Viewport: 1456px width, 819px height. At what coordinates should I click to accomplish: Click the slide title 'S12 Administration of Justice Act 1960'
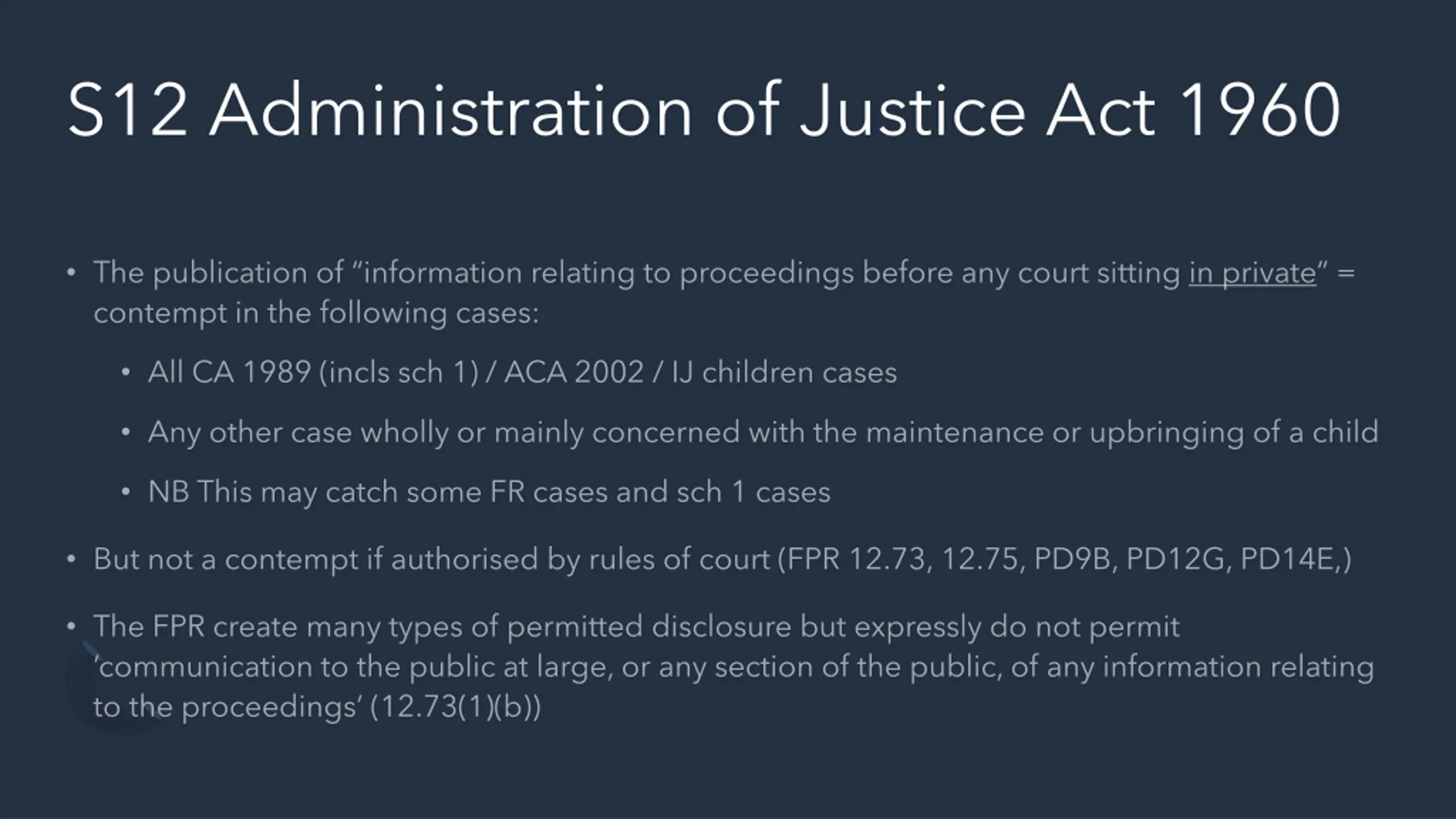[x=704, y=110]
